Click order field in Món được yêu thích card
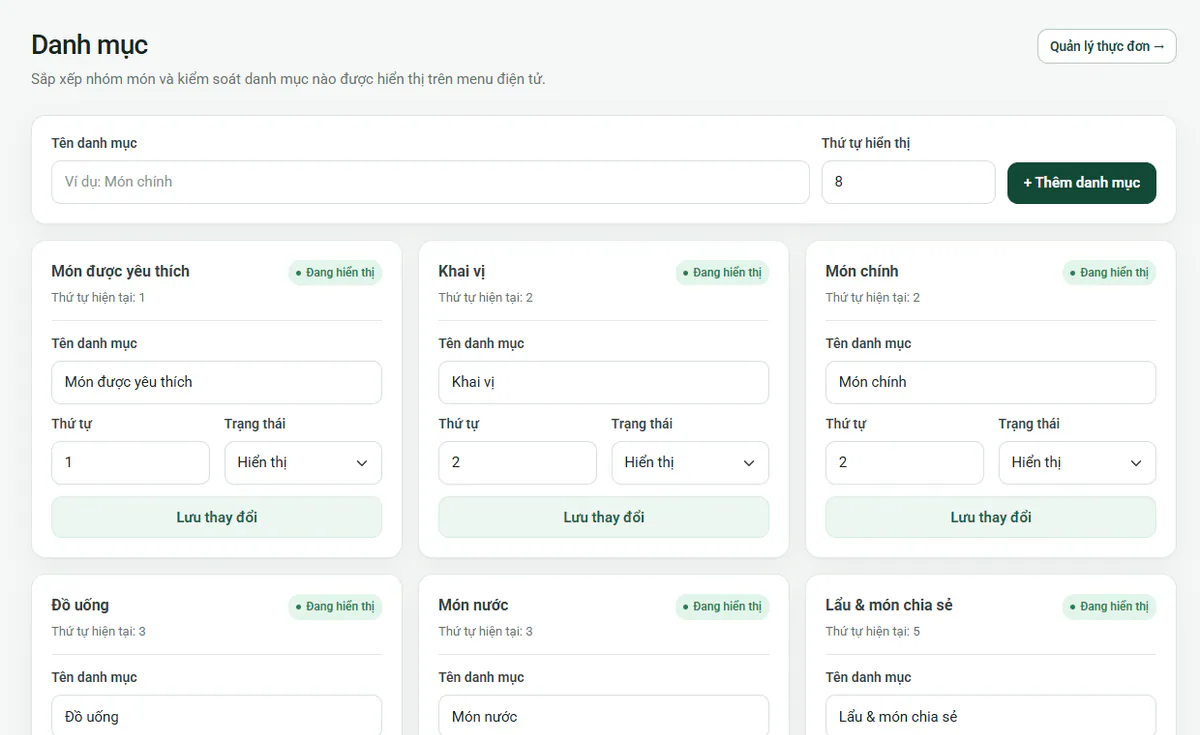Viewport: 1200px width, 735px height. [x=131, y=463]
